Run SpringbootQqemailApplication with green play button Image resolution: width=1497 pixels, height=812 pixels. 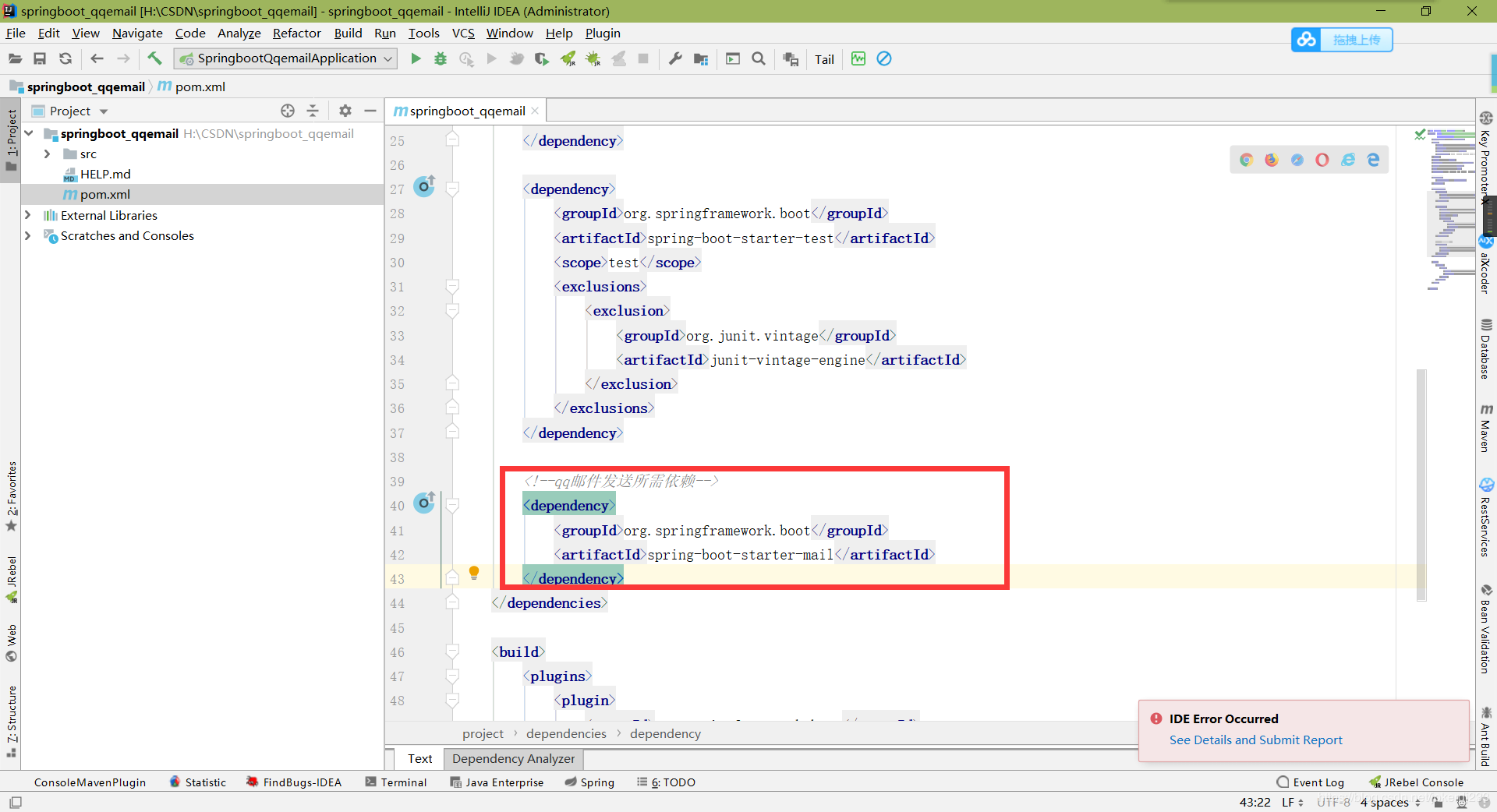click(416, 58)
